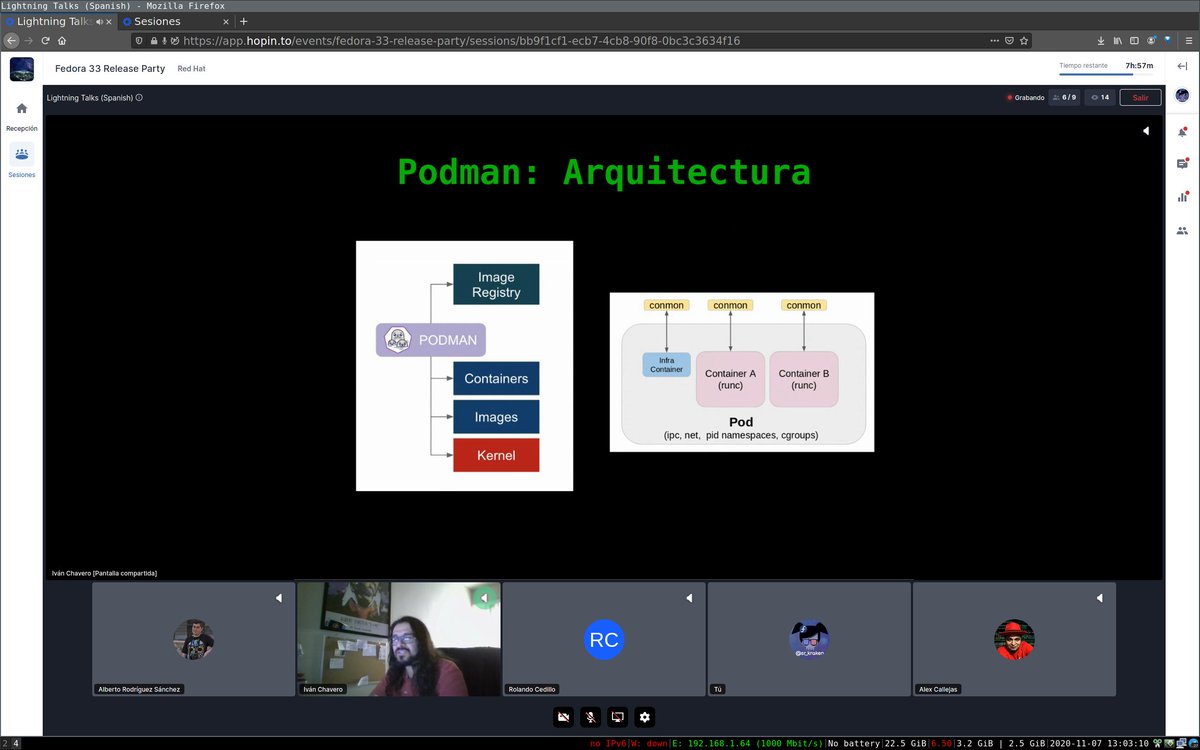The width and height of the screenshot is (1200, 750).
Task: Mute the Lightning Talks tab audio icon
Action: click(99, 21)
